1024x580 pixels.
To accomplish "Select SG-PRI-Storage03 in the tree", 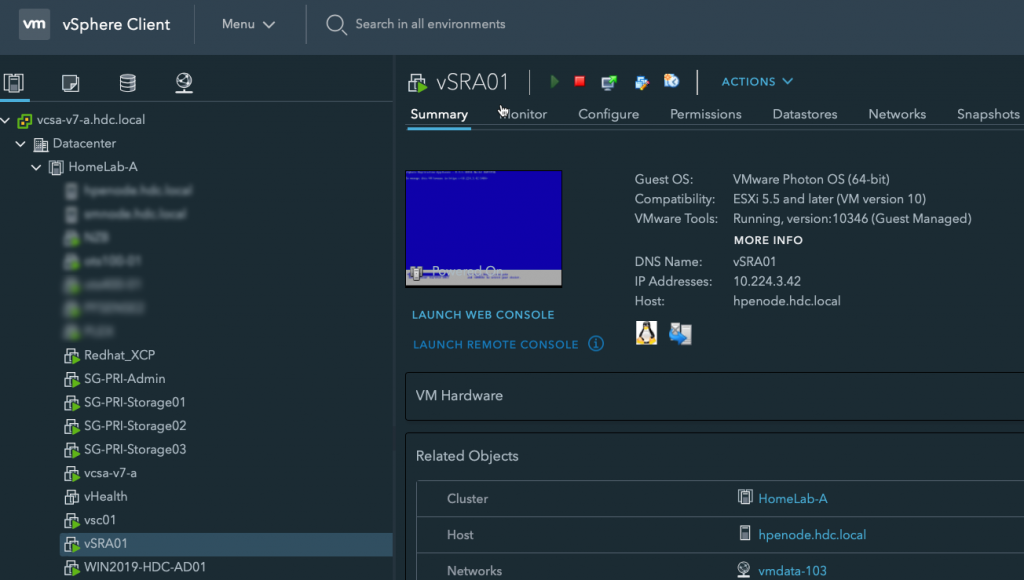I will click(135, 449).
